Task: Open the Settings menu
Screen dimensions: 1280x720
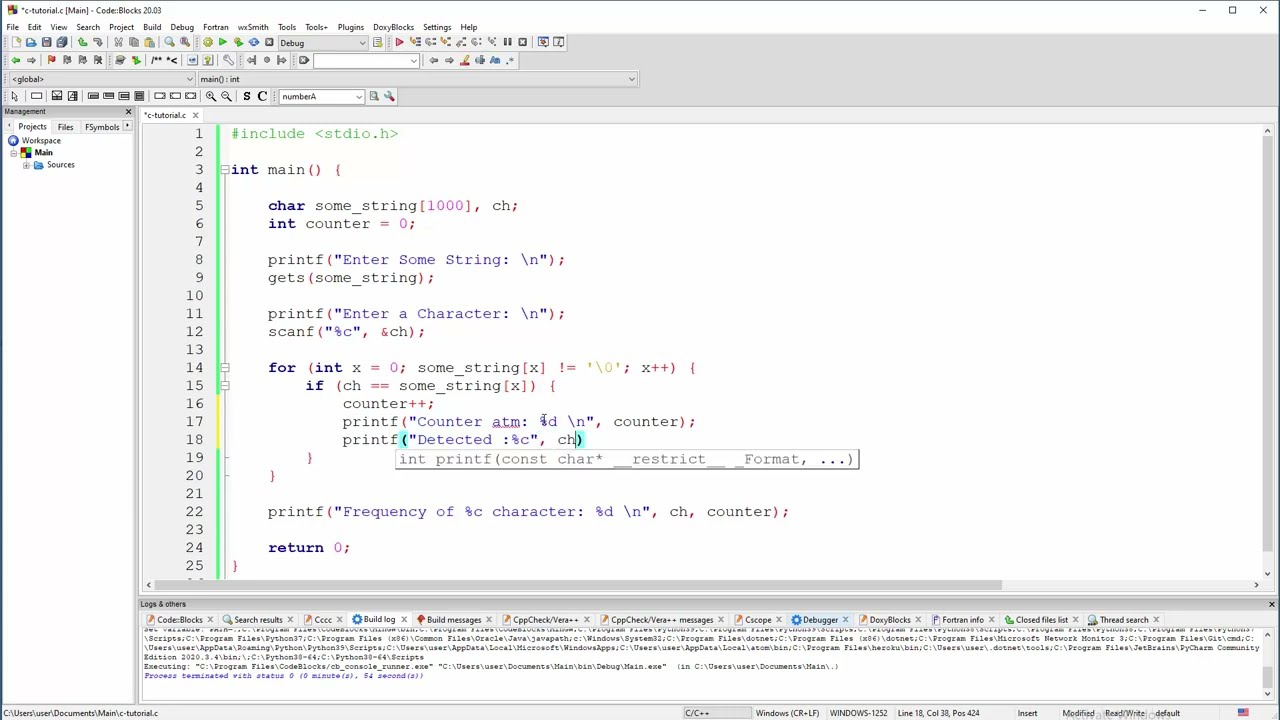Action: click(437, 27)
